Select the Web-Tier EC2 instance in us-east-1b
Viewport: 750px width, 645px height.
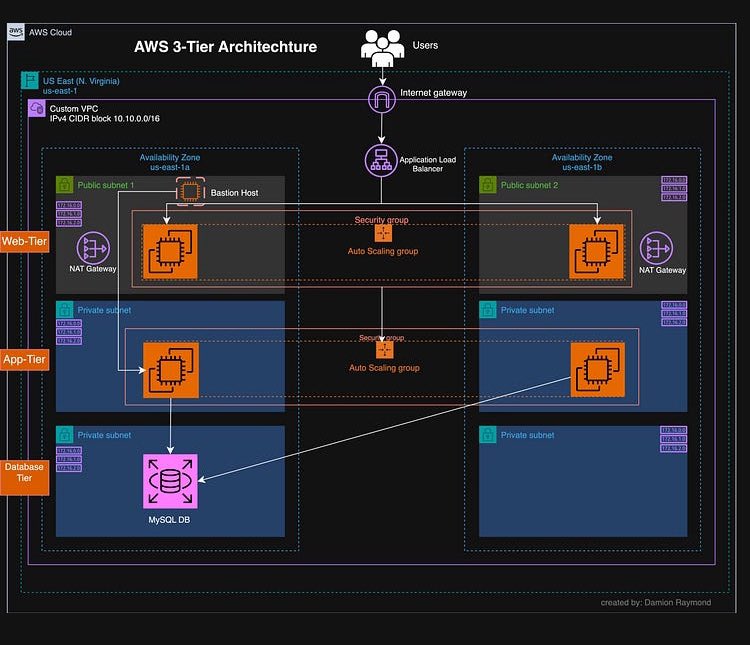point(596,252)
